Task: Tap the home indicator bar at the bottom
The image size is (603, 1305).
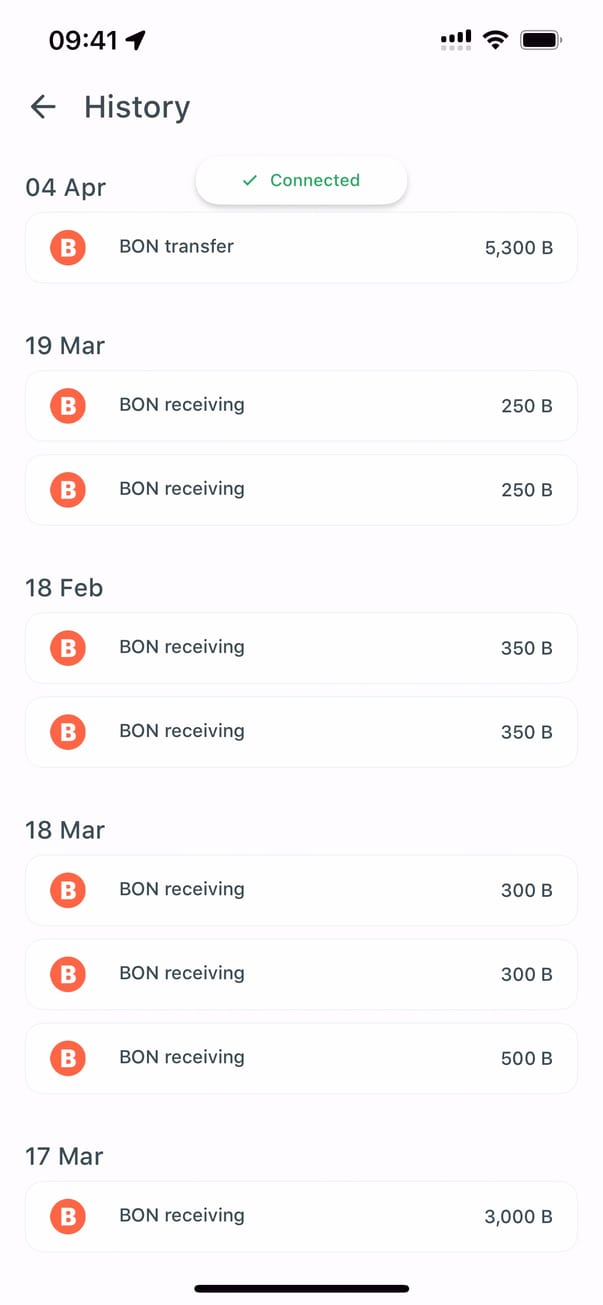Action: tap(301, 1288)
